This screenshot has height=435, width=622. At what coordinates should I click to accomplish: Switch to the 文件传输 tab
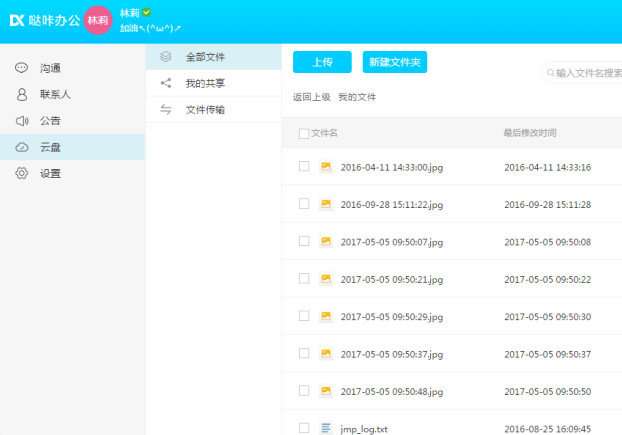click(214, 109)
